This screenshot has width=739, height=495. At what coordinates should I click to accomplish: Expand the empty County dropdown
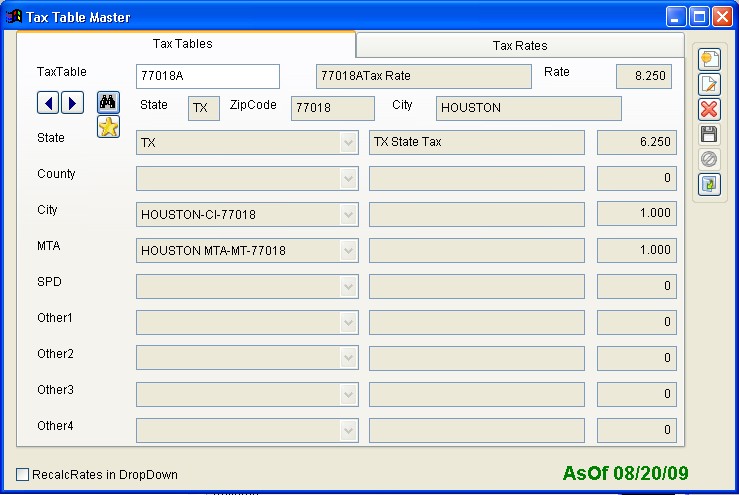tap(348, 179)
